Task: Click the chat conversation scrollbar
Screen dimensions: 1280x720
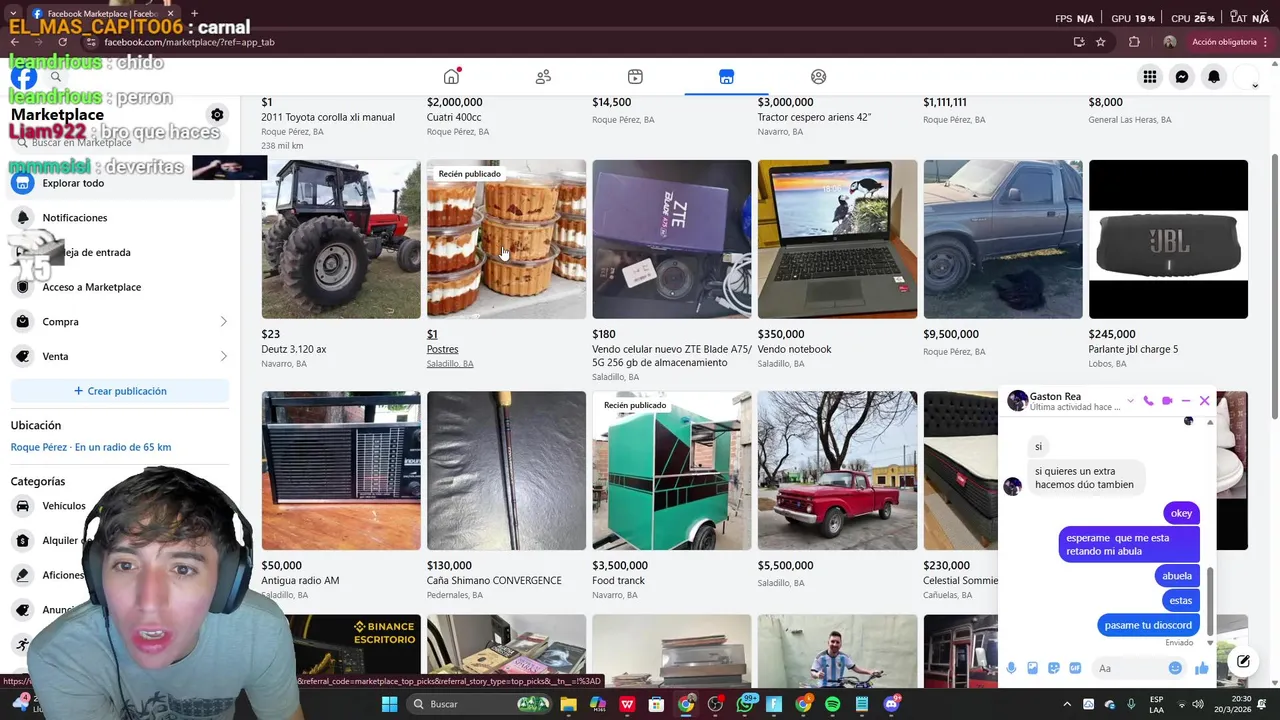Action: click(x=1210, y=600)
